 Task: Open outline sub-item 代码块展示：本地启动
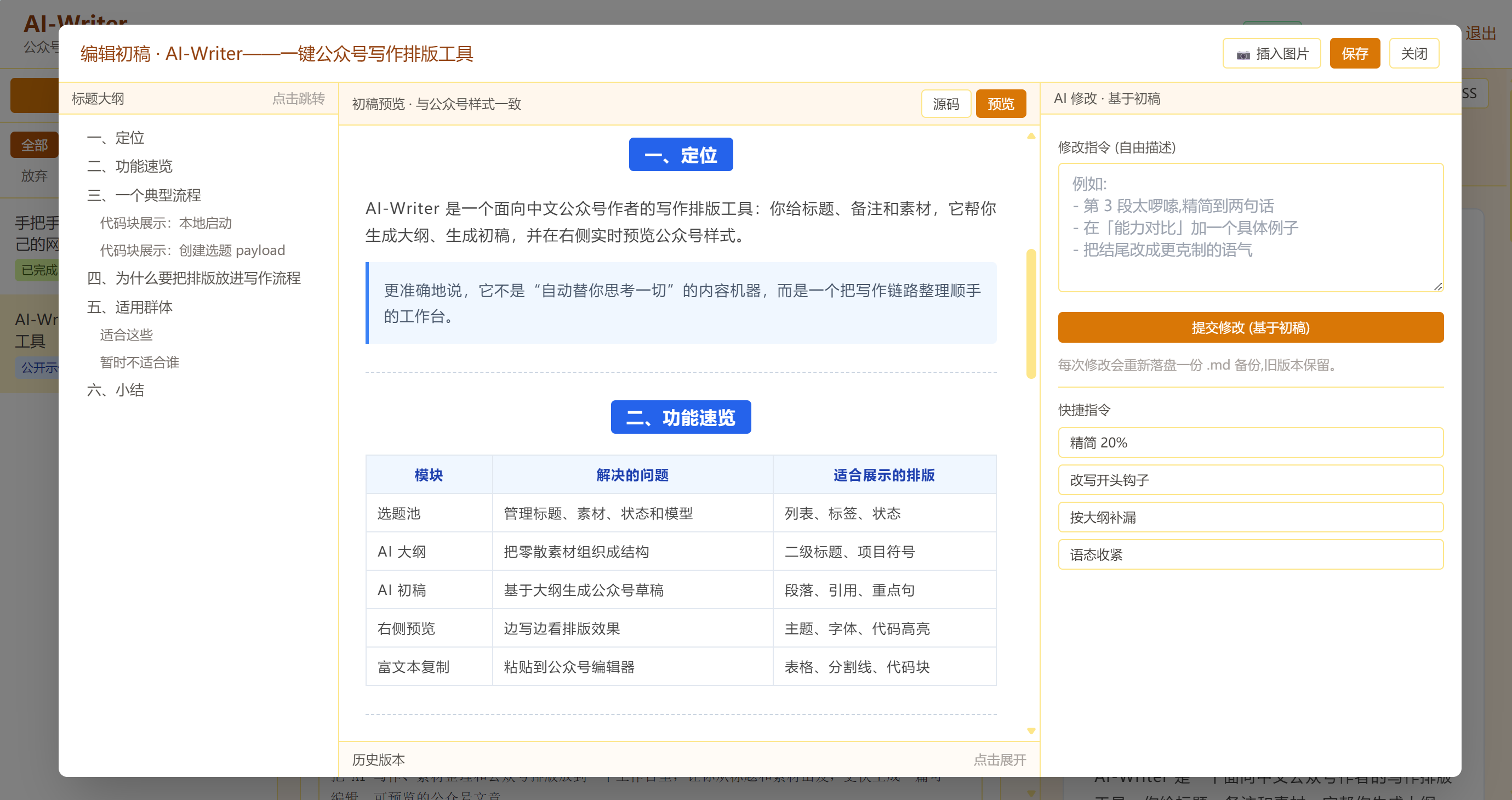(x=166, y=223)
